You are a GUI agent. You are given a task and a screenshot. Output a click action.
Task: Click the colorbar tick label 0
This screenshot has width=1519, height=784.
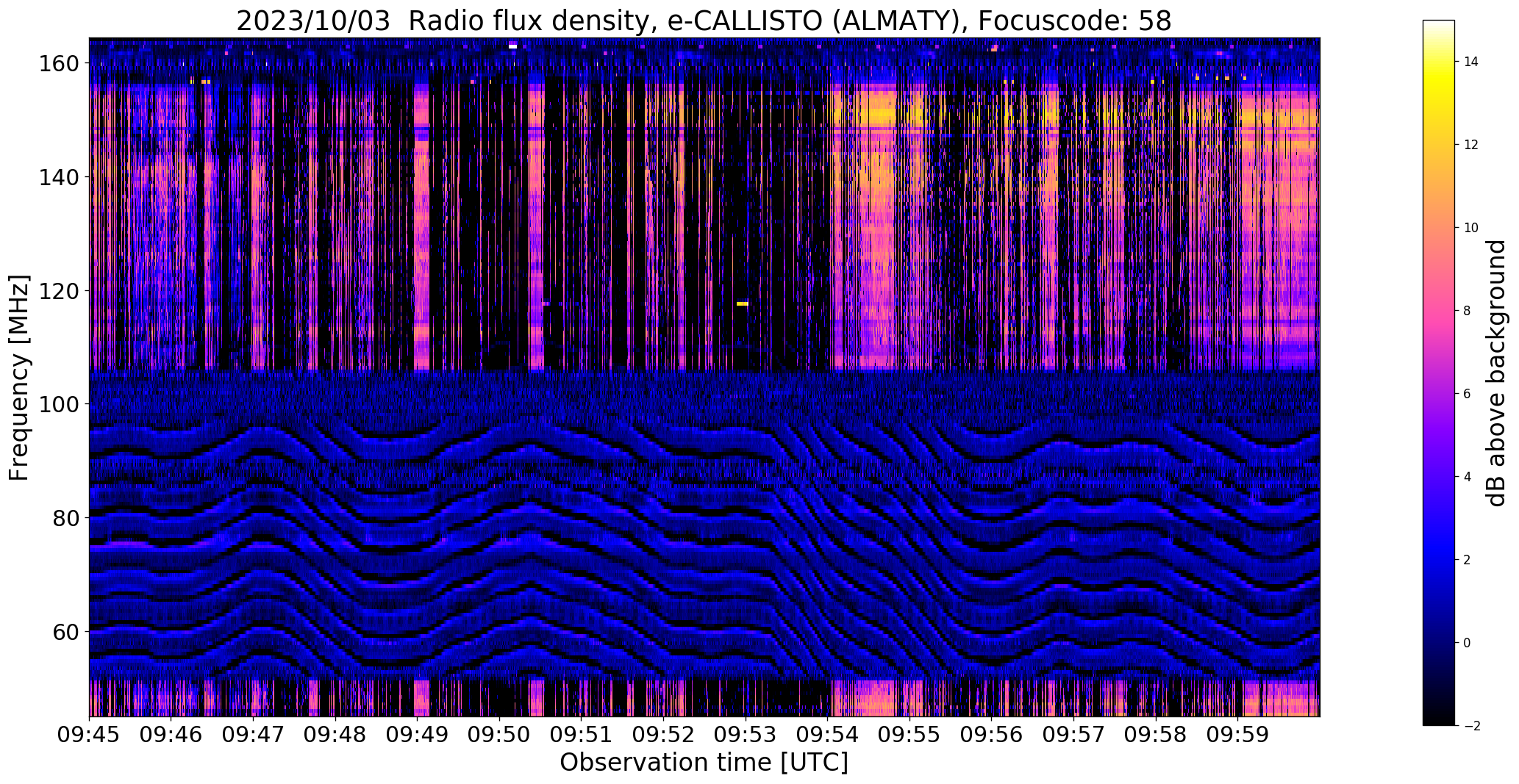coord(1467,643)
